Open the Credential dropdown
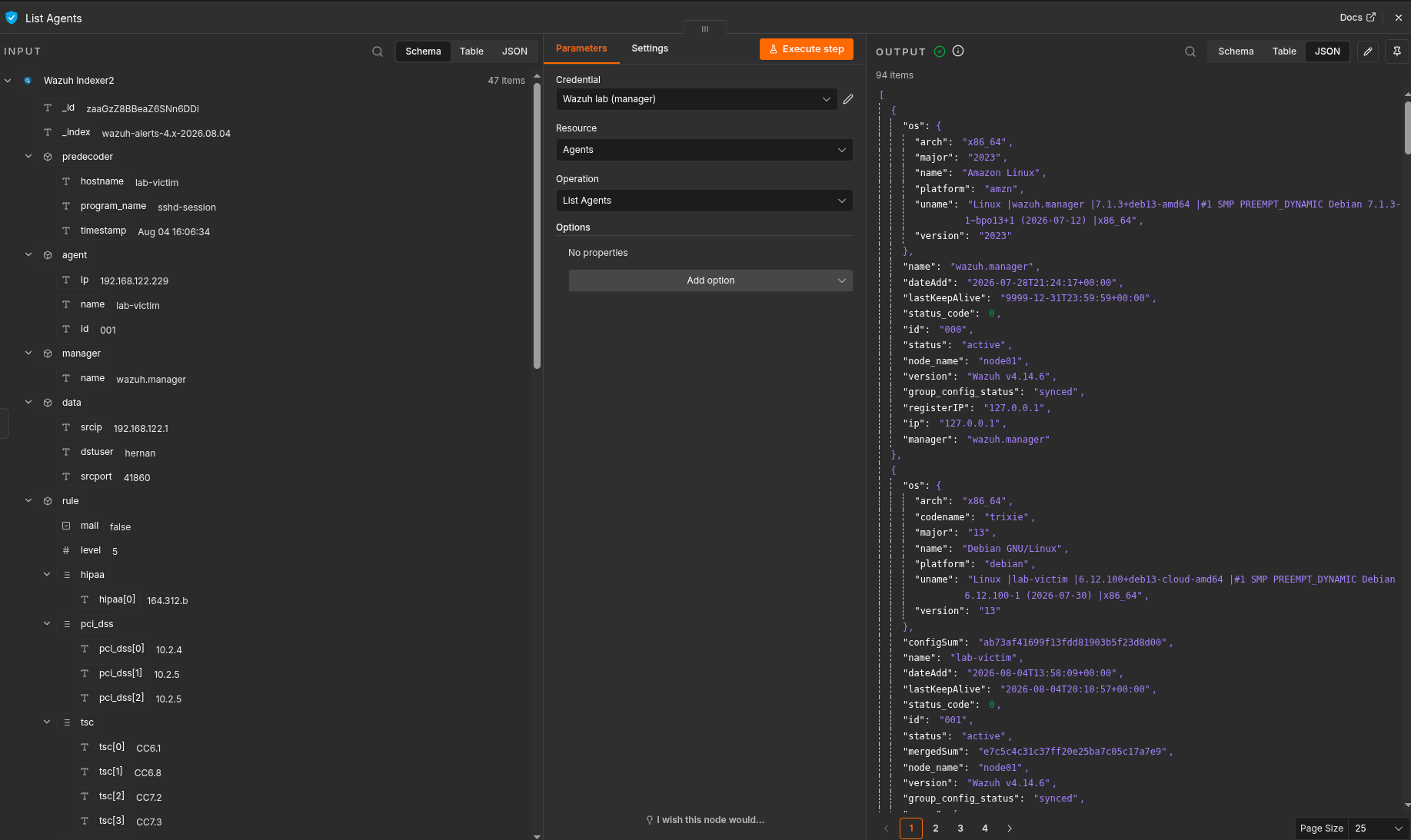 pyautogui.click(x=696, y=99)
